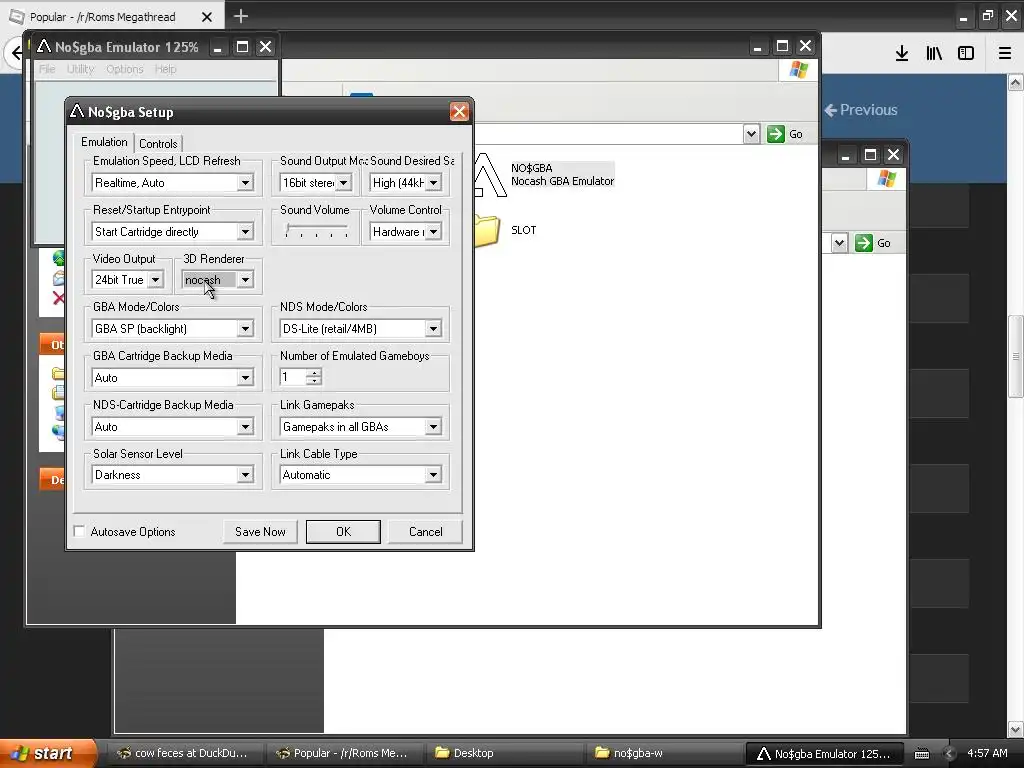
Task: Switch to 'Popular - /r/Roms Me...' taskbar item
Action: (x=344, y=753)
